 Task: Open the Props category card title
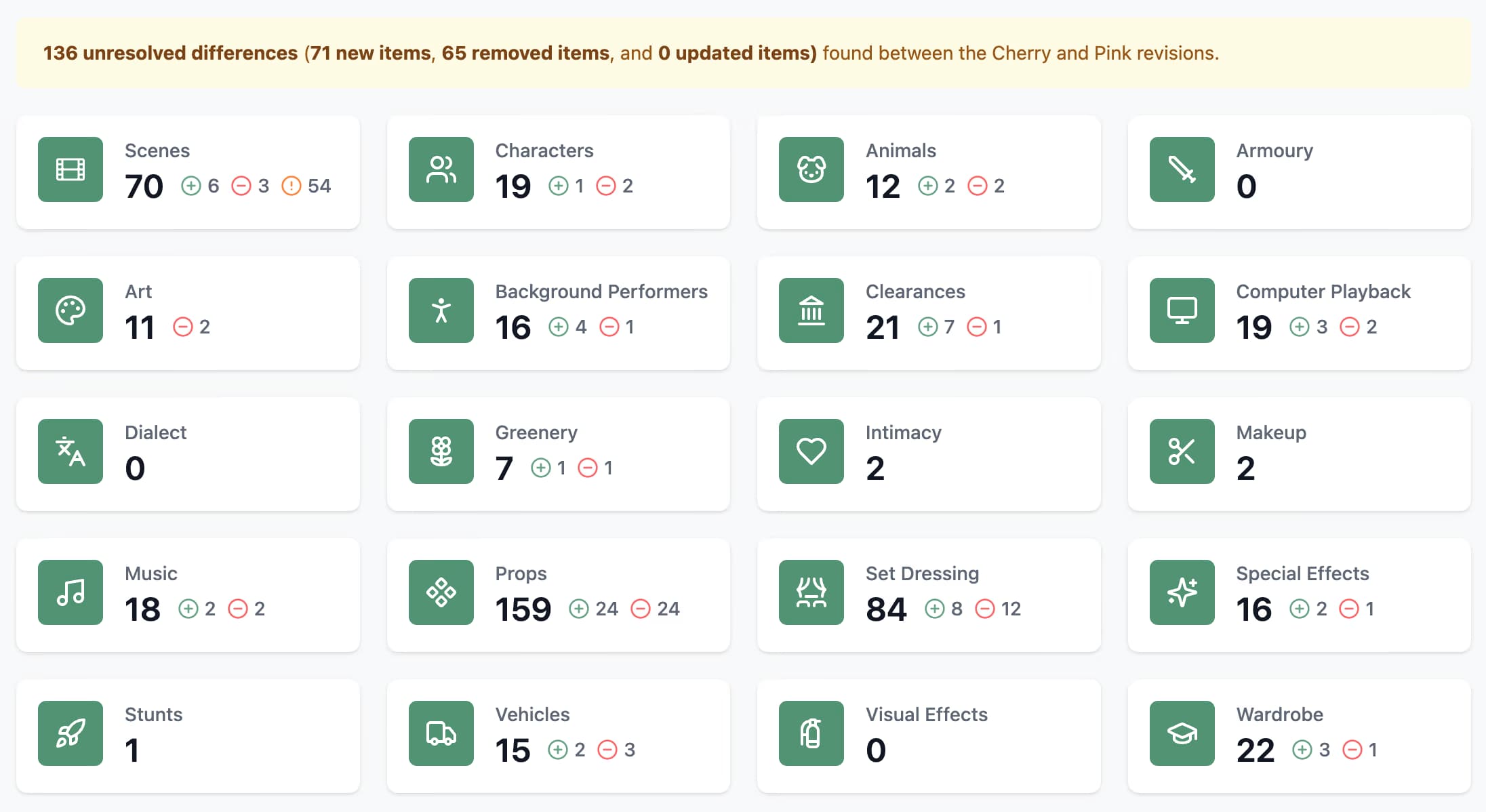pos(521,573)
